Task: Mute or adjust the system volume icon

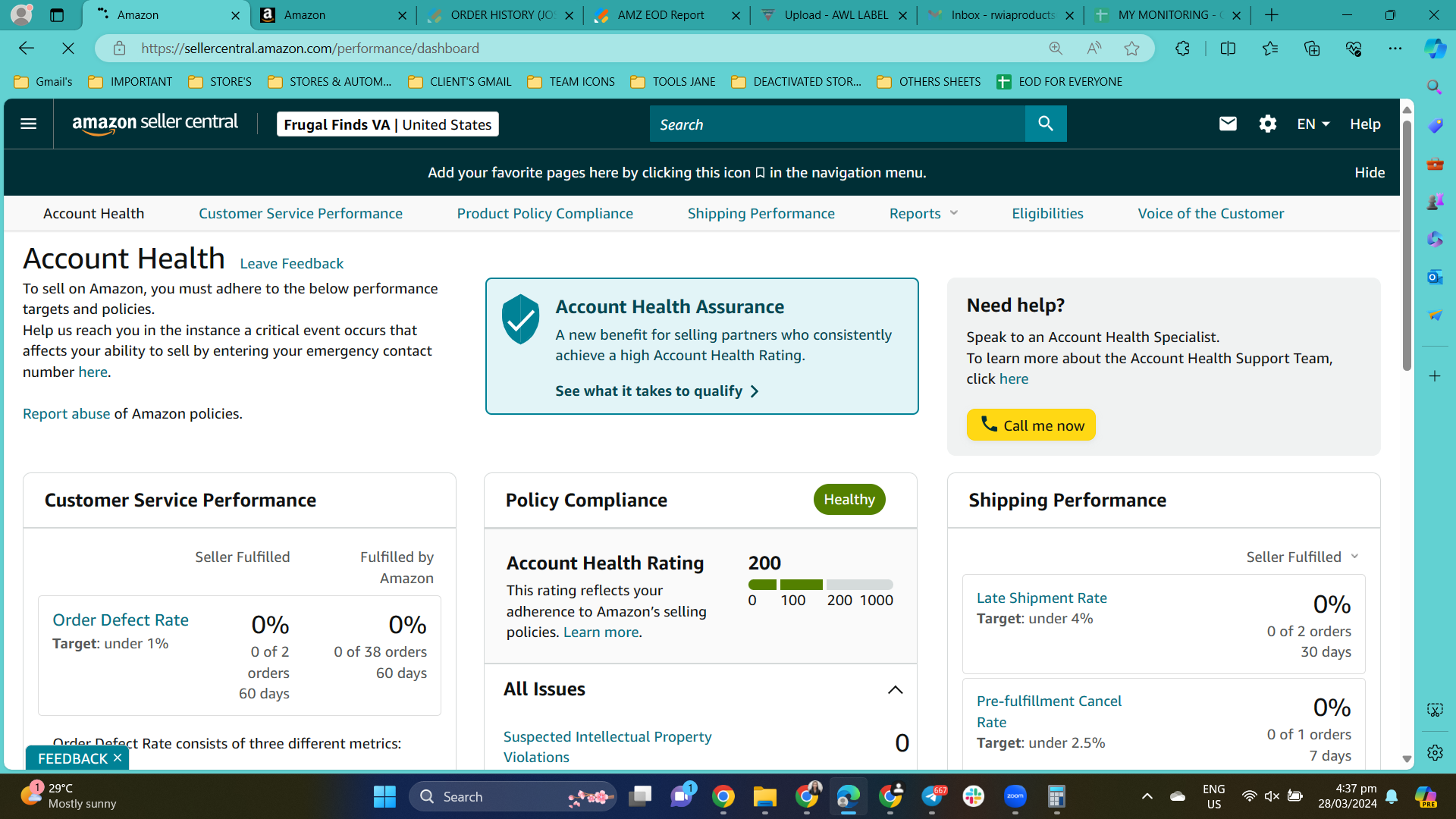Action: [1272, 796]
